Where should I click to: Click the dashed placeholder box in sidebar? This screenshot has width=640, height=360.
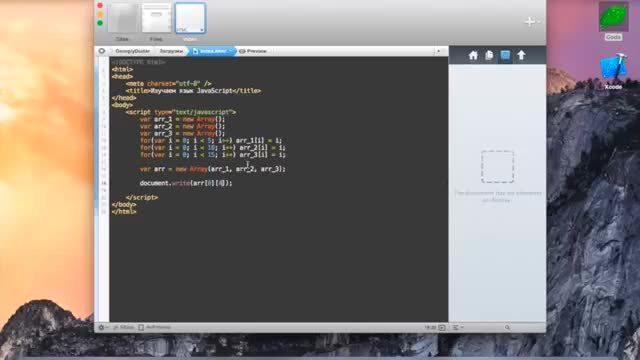(x=497, y=167)
